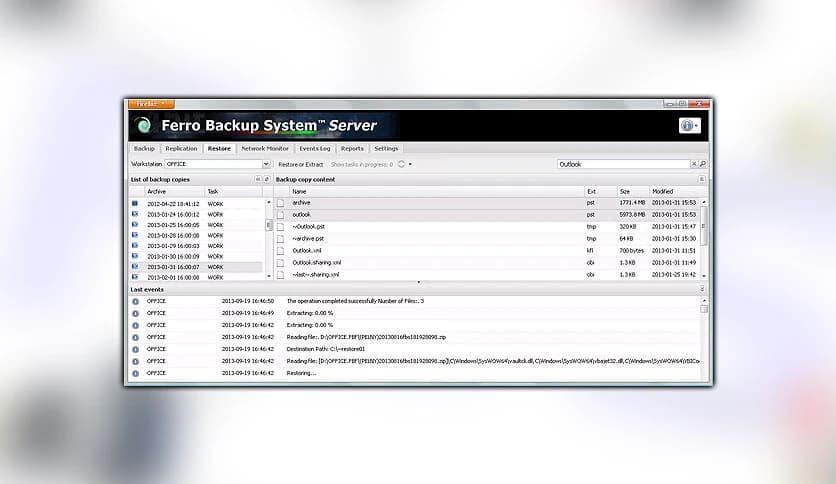This screenshot has height=484, width=836.
Task: Click Show tasks in progress link
Action: [361, 164]
